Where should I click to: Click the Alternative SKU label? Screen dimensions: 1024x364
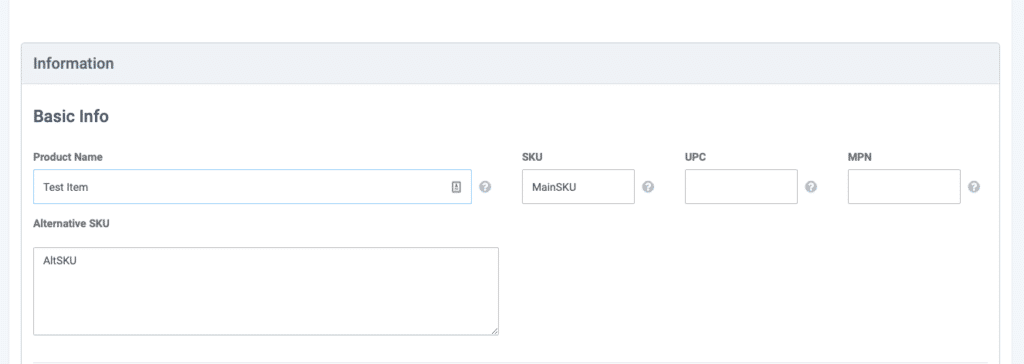click(71, 223)
